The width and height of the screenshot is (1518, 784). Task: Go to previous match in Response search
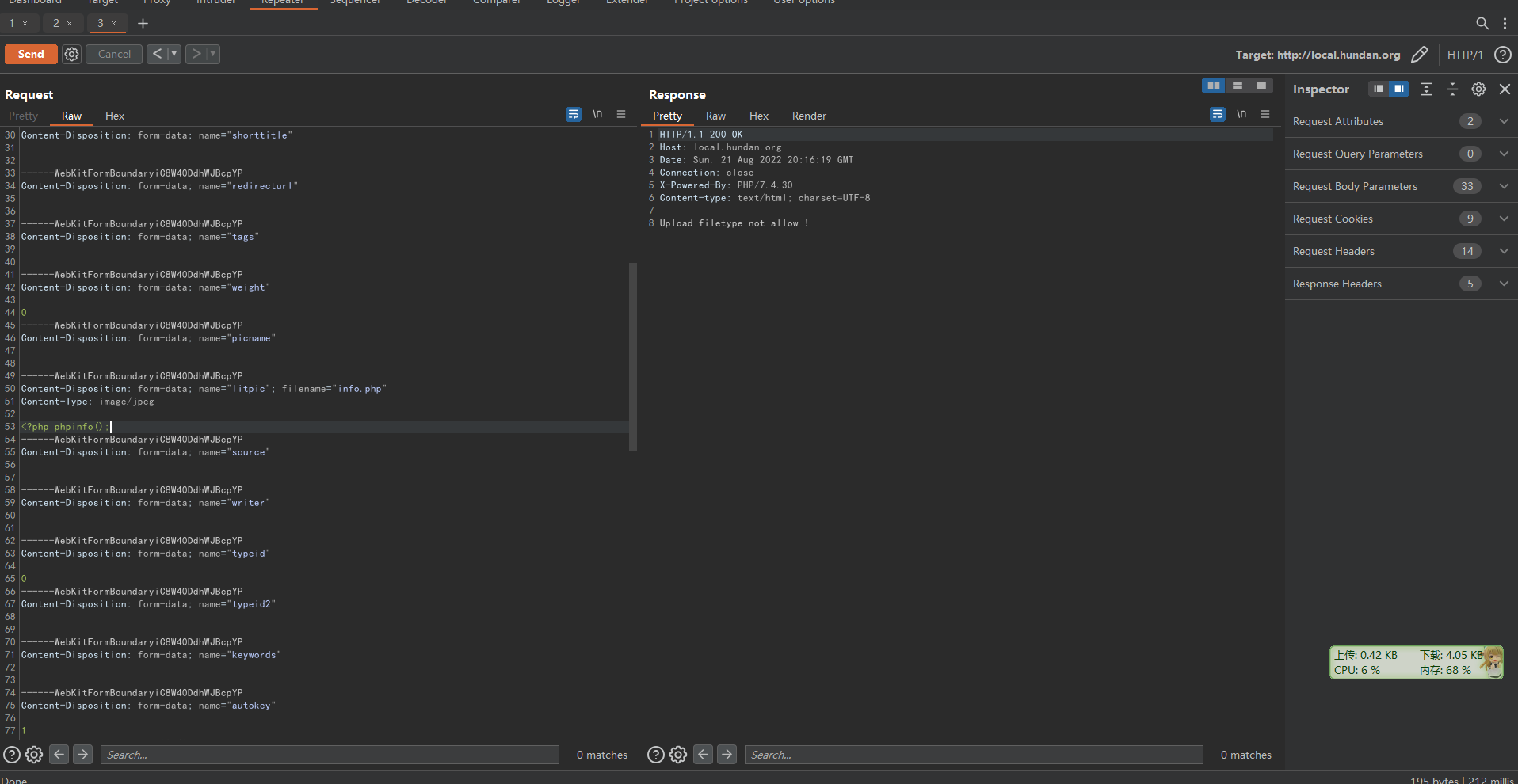tap(703, 755)
